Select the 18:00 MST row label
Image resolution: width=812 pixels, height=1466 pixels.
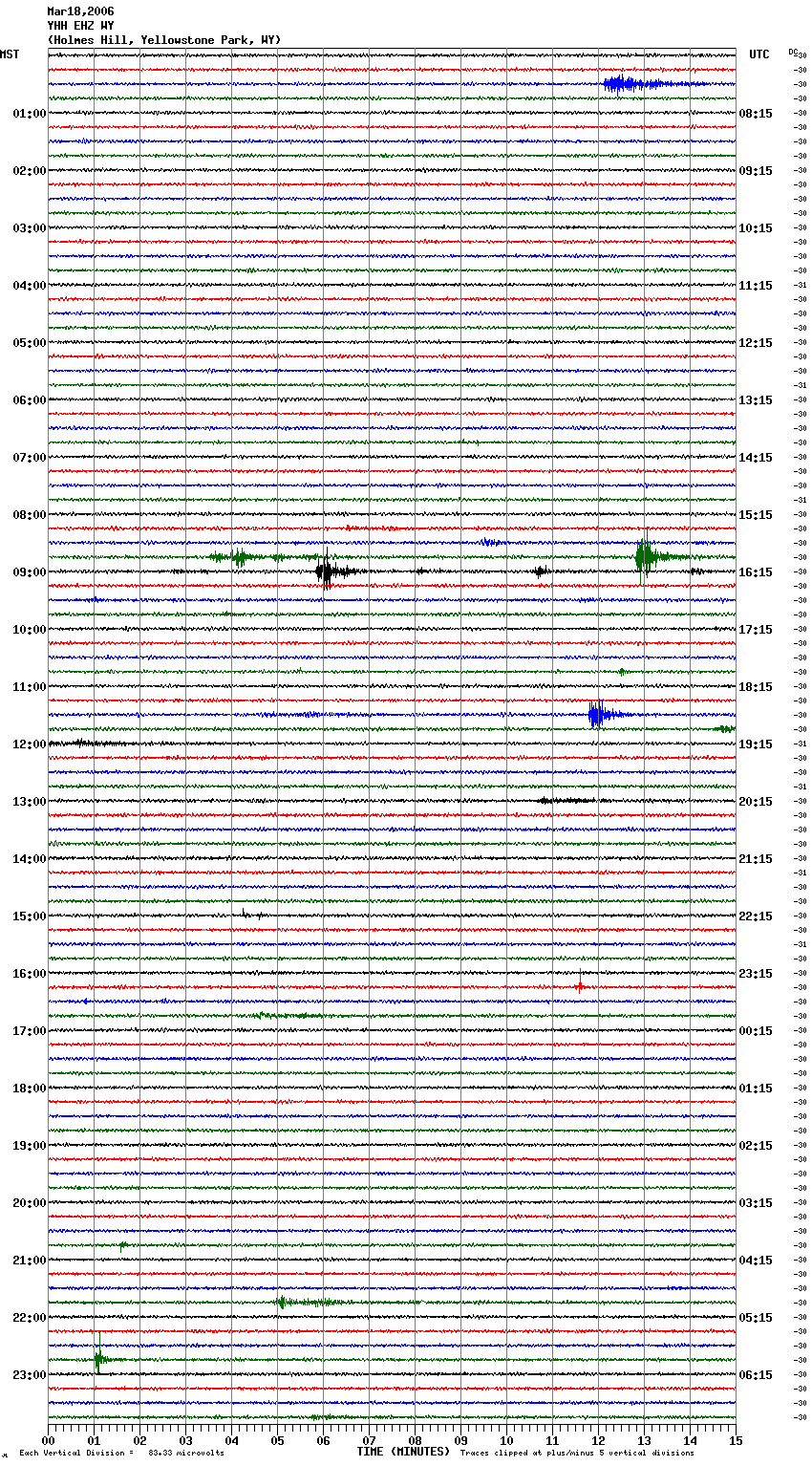[29, 1089]
